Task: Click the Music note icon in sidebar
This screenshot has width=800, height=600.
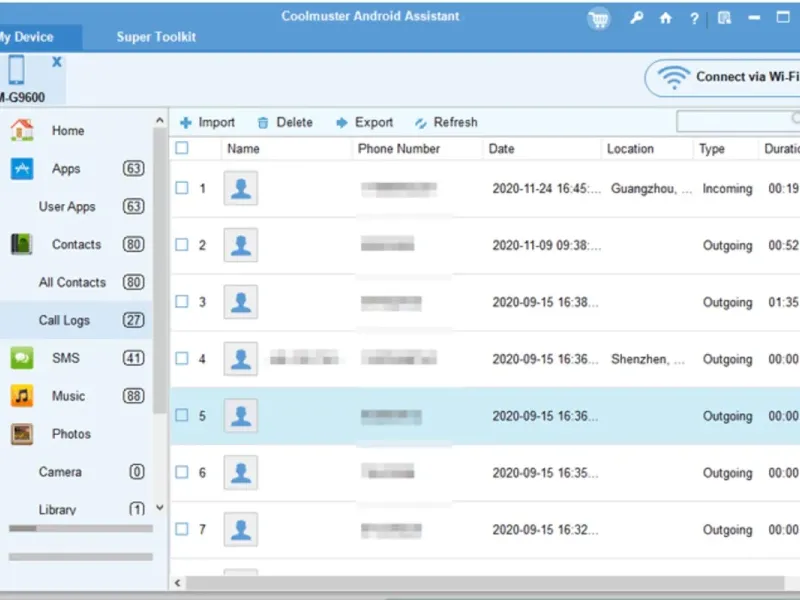Action: pos(22,396)
